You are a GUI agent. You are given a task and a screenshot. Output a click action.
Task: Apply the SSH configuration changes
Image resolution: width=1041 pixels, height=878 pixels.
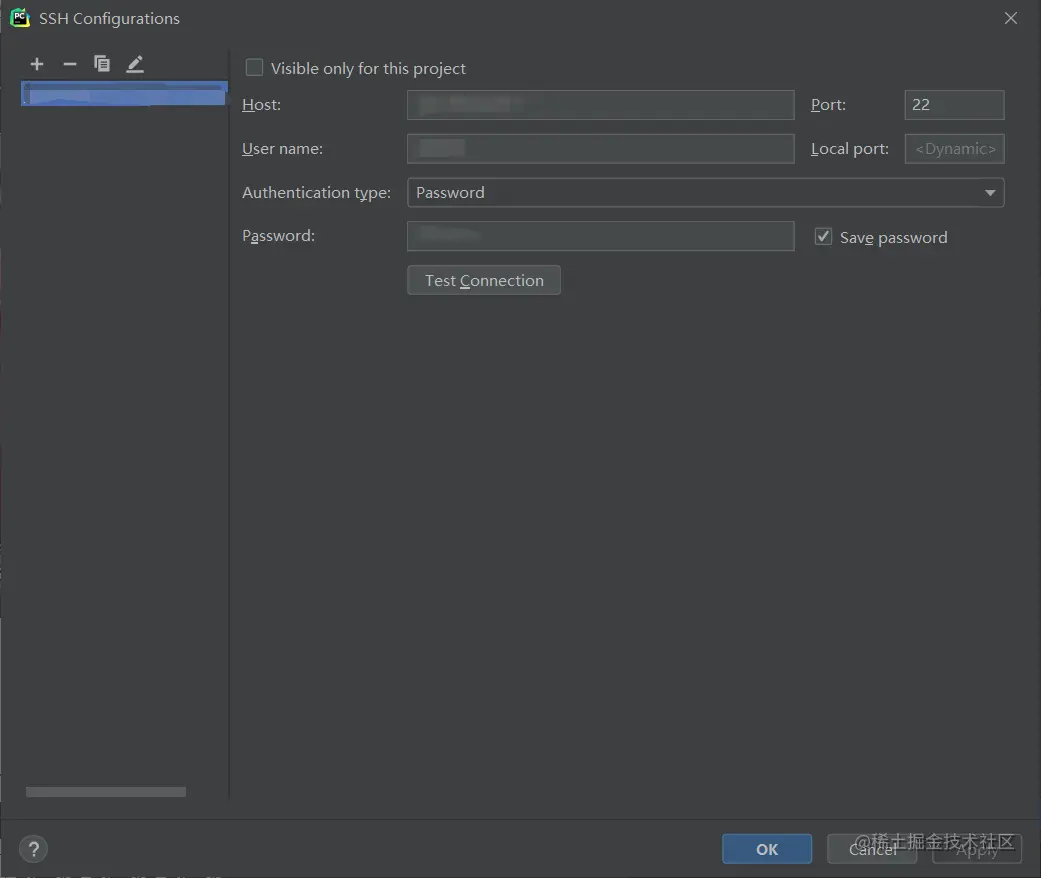pos(975,848)
